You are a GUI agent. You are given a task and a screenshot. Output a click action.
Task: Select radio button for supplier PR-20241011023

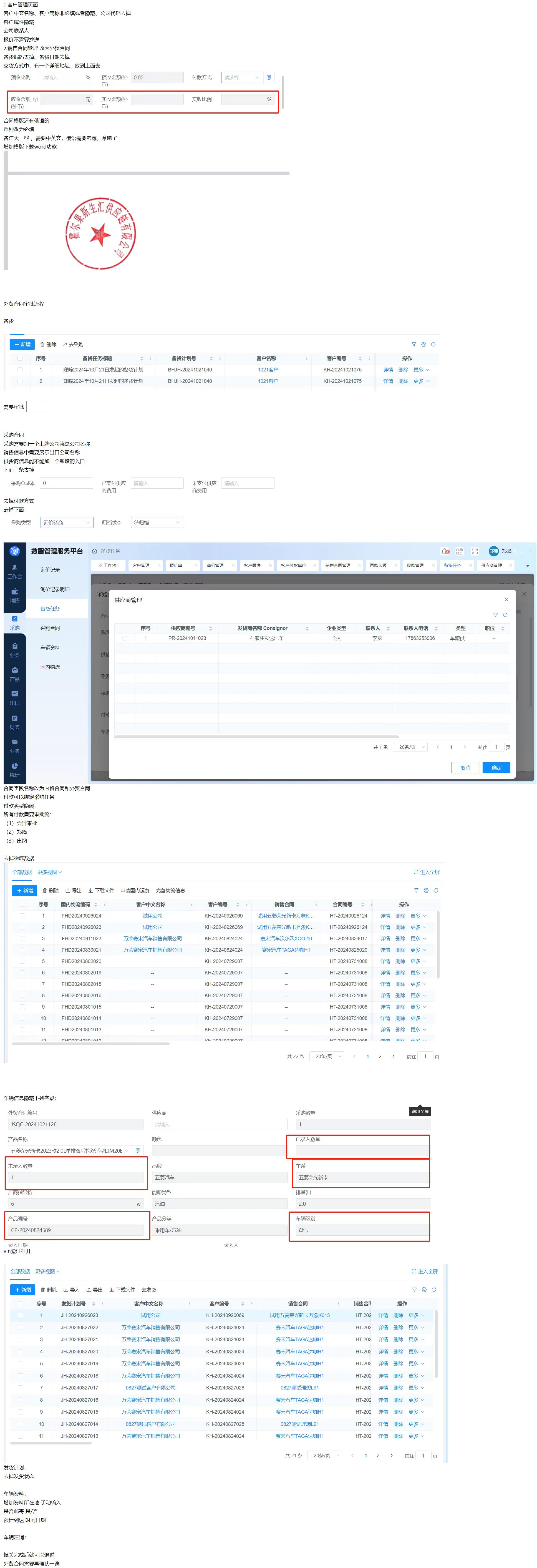coord(125,639)
